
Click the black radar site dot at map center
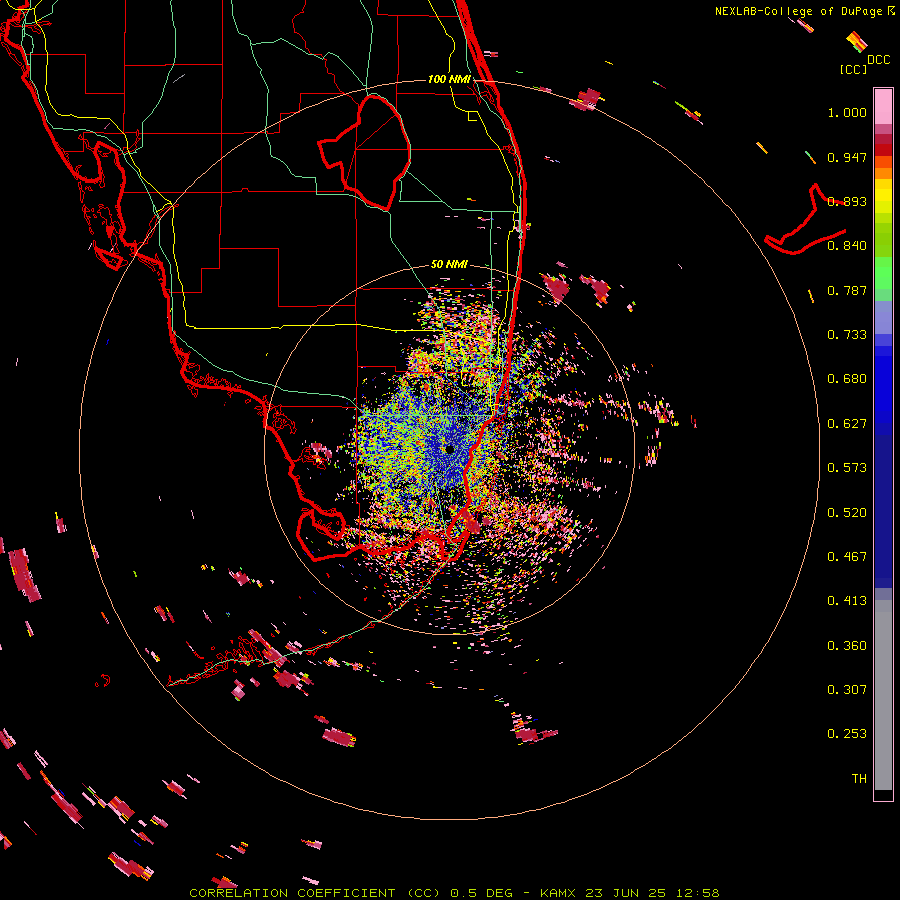click(449, 449)
